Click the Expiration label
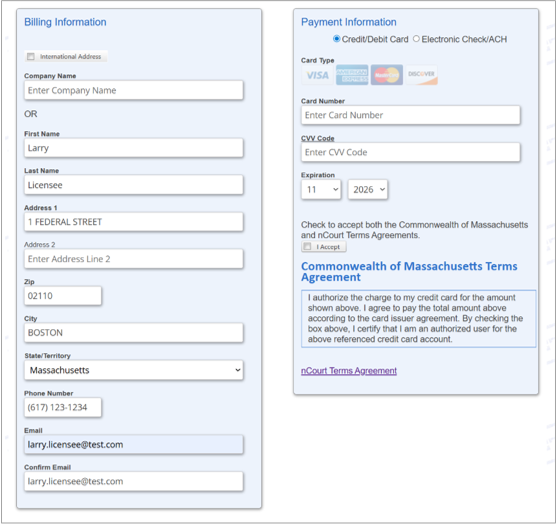Screen dimensions: 557x524 tap(318, 175)
